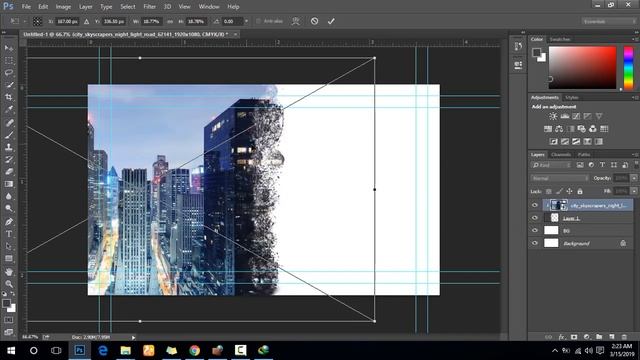This screenshot has width=640, height=360.
Task: Select the Horizontal Type tool
Action: [x=9, y=234]
